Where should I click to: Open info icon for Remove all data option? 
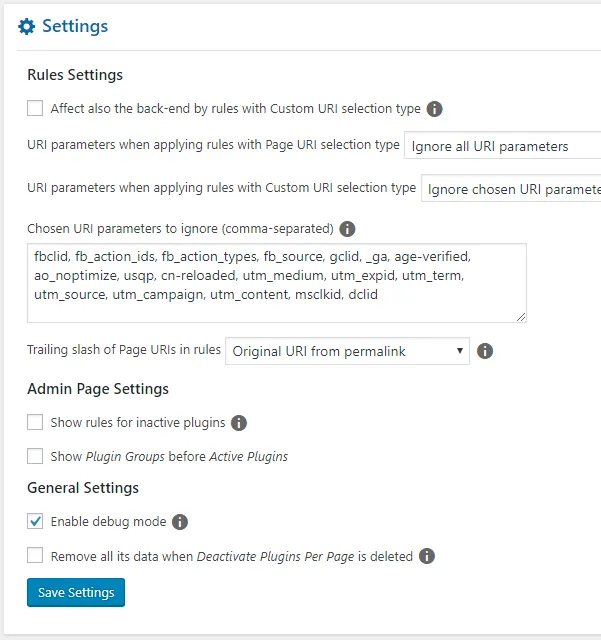point(427,556)
